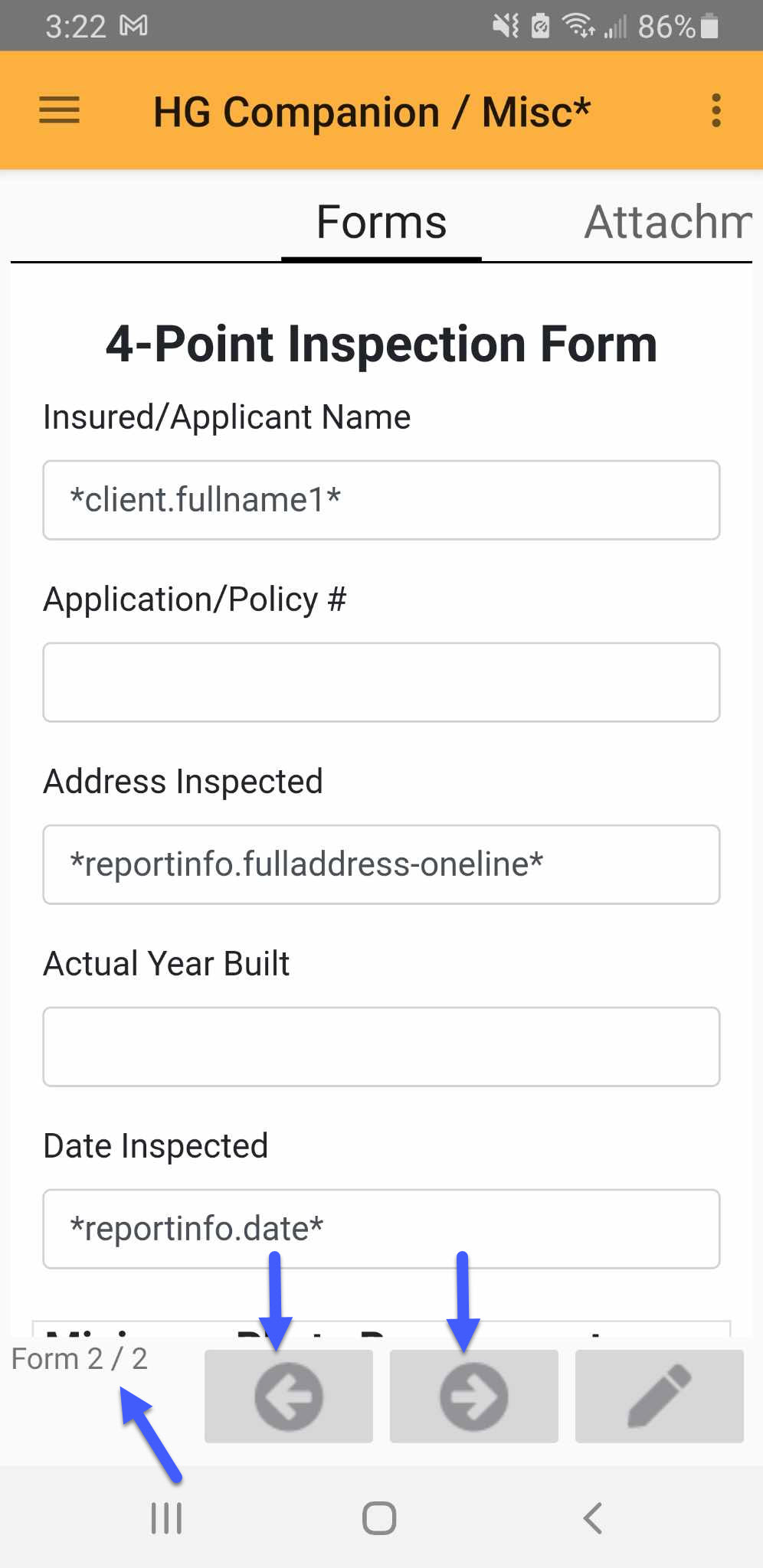Tap the Form 2 / 2 indicator
Screen dimensions: 763x1568
click(x=80, y=1359)
